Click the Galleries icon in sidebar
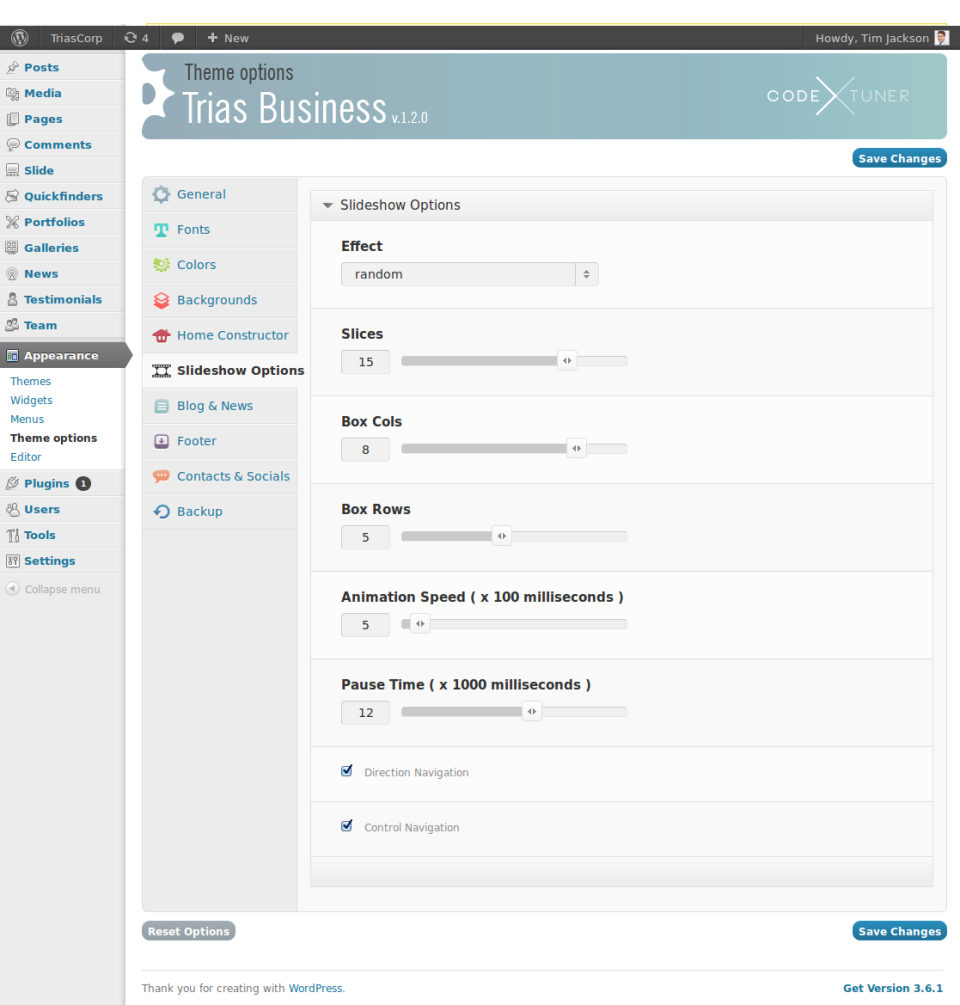This screenshot has height=1005, width=960. (12, 248)
